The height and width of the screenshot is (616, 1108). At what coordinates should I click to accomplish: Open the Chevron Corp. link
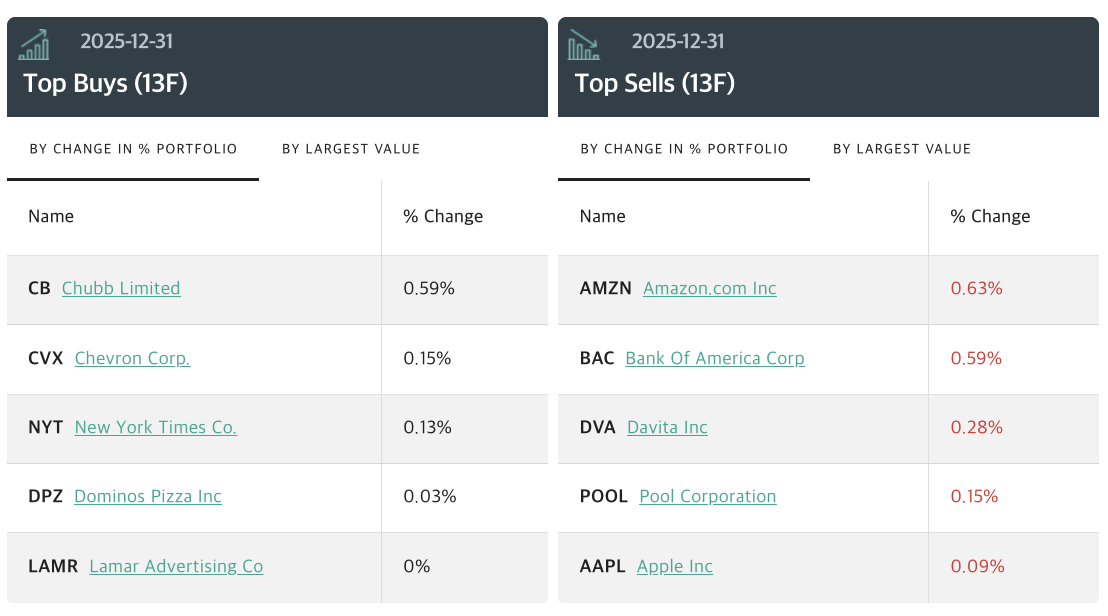pos(132,358)
